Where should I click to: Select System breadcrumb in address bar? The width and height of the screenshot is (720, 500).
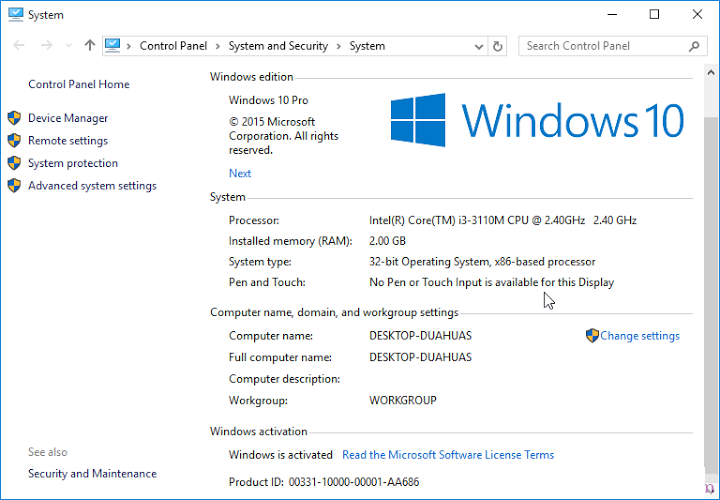click(x=367, y=46)
